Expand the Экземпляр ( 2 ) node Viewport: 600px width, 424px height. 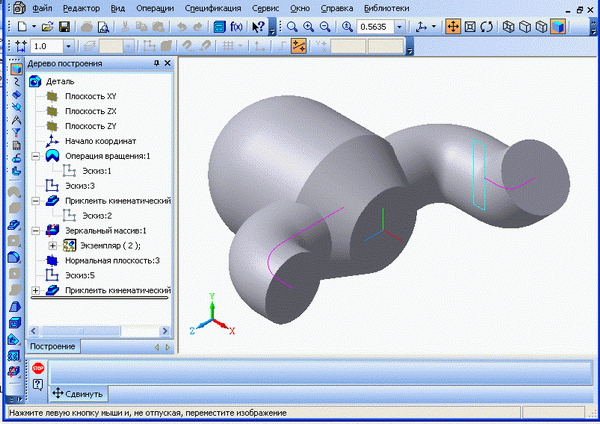point(52,244)
